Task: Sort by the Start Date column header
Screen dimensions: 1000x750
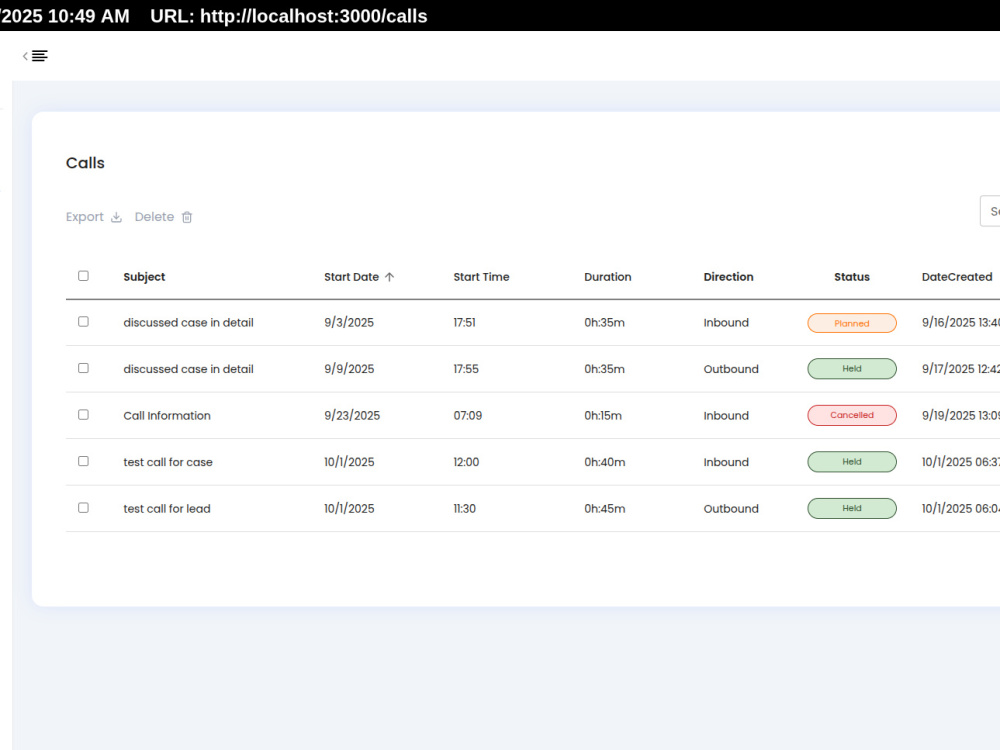Action: click(x=351, y=277)
